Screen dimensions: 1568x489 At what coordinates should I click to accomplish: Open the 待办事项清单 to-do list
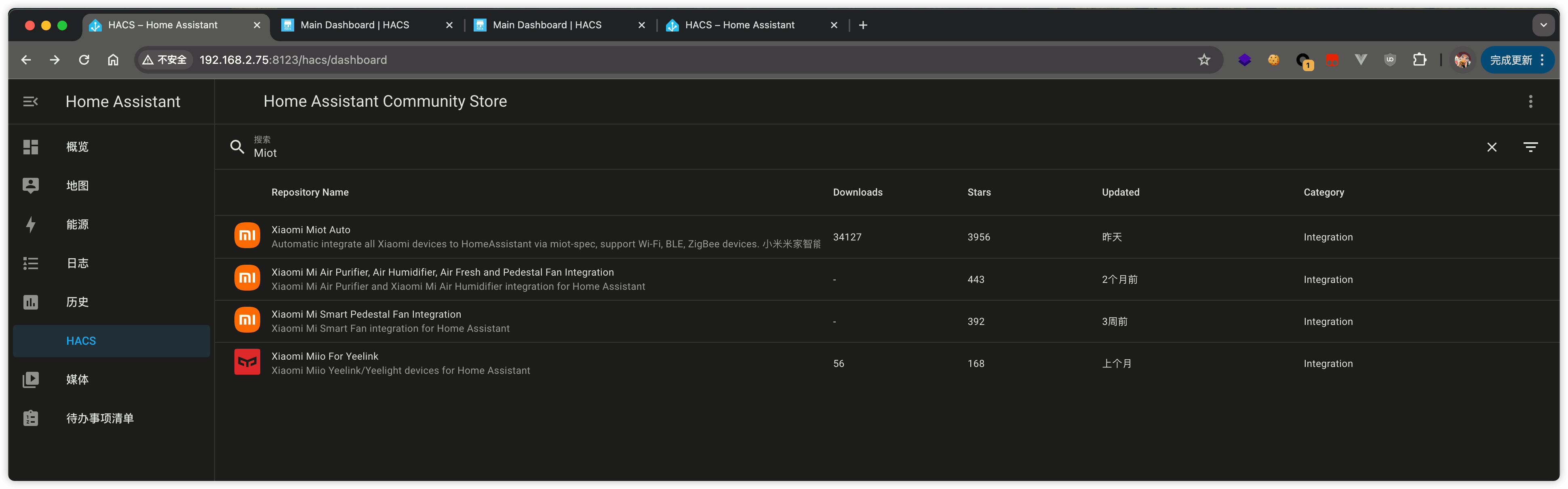100,418
